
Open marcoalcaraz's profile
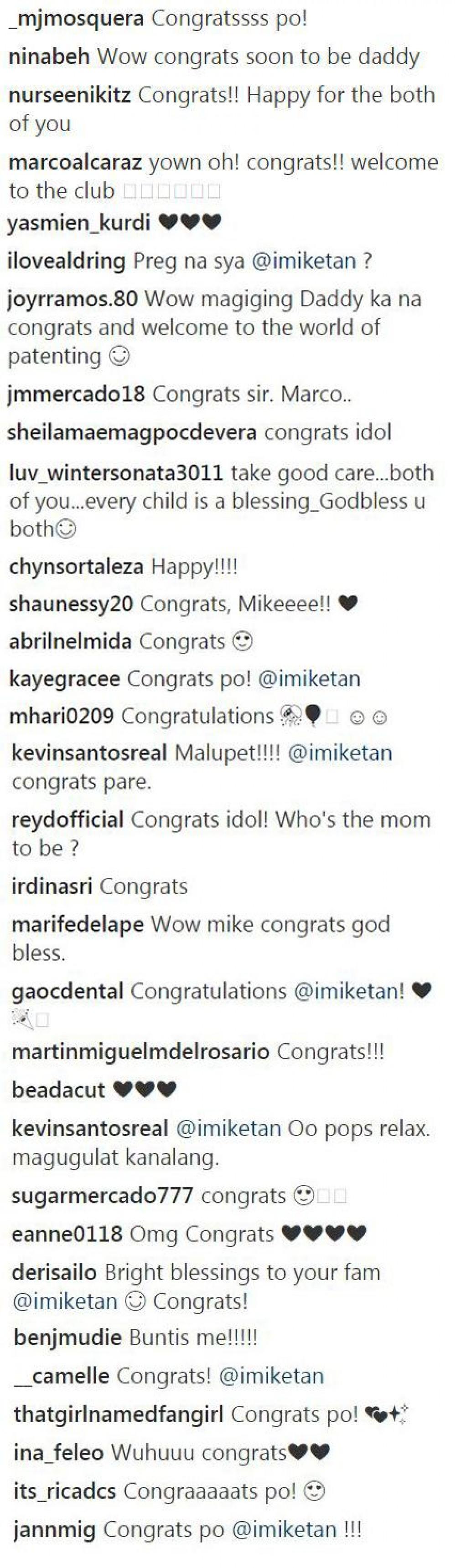point(75,163)
